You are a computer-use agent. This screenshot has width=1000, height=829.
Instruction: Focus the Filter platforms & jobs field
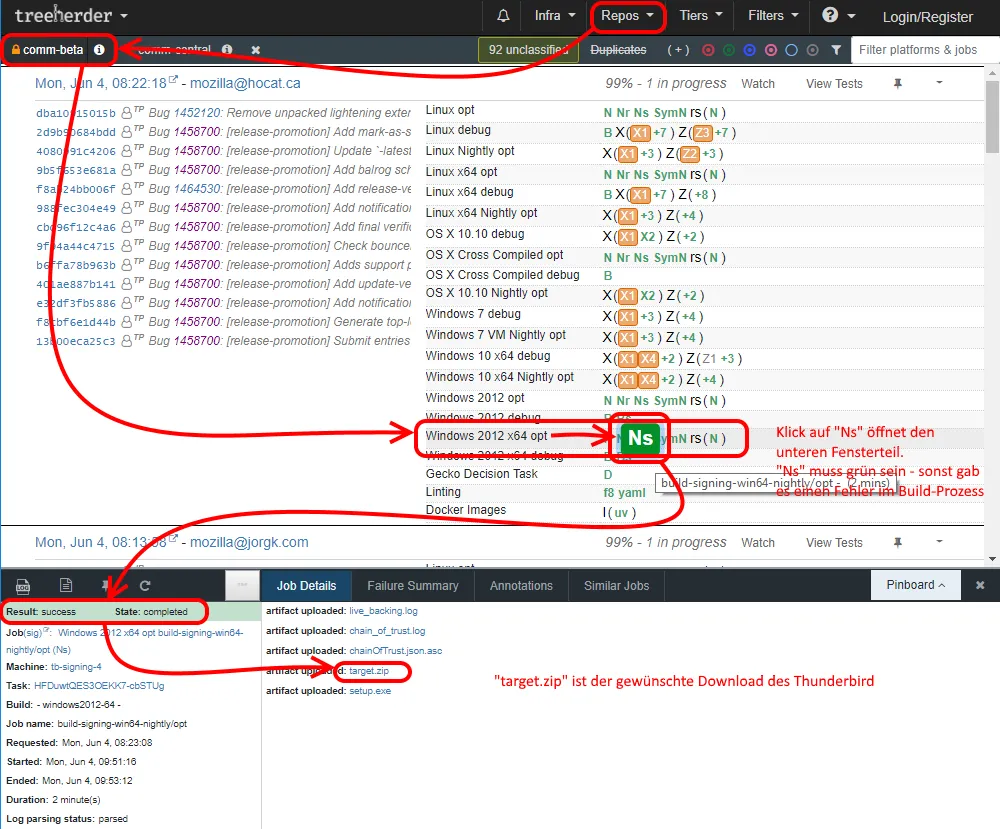click(924, 50)
